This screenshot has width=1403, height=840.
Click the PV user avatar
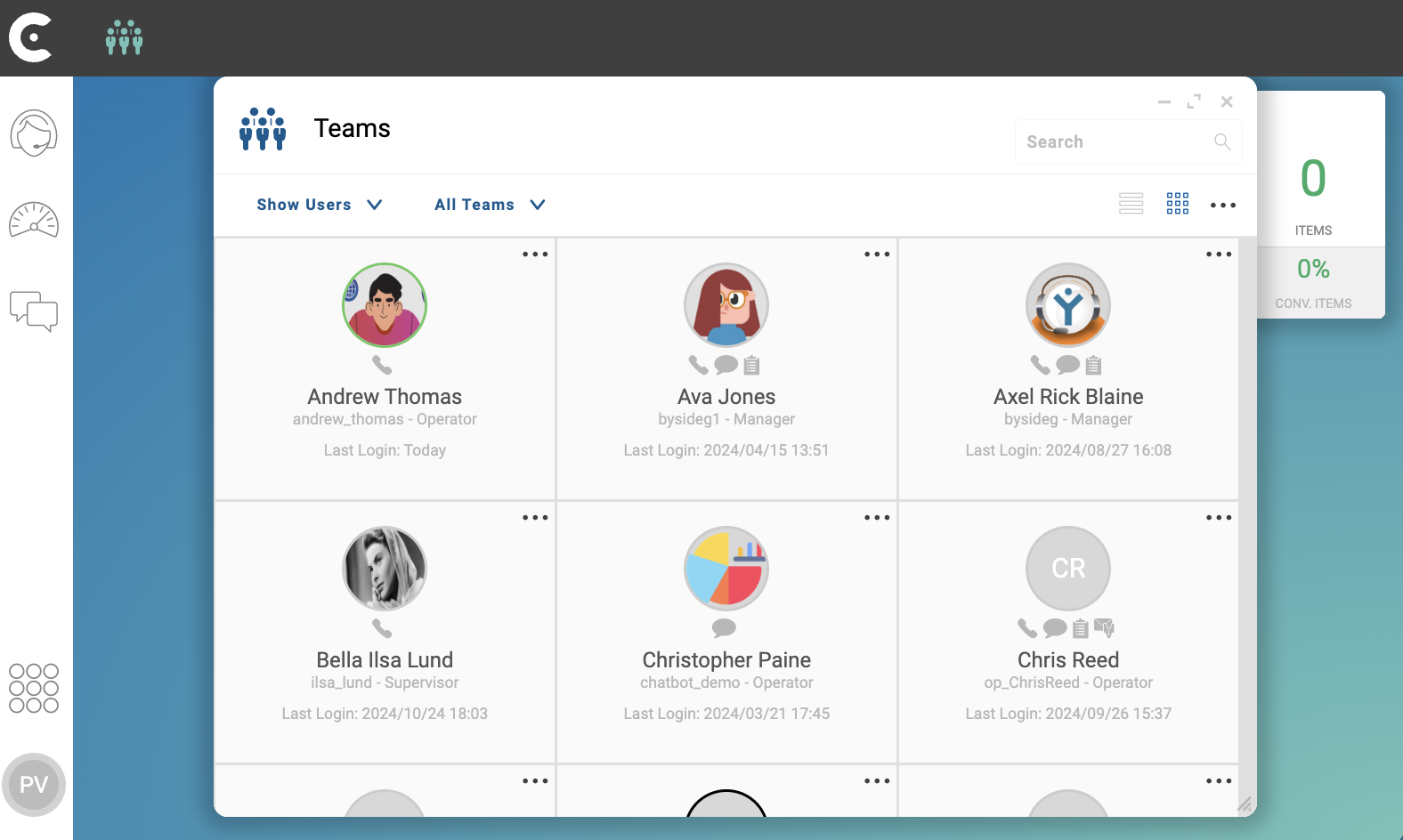click(34, 785)
